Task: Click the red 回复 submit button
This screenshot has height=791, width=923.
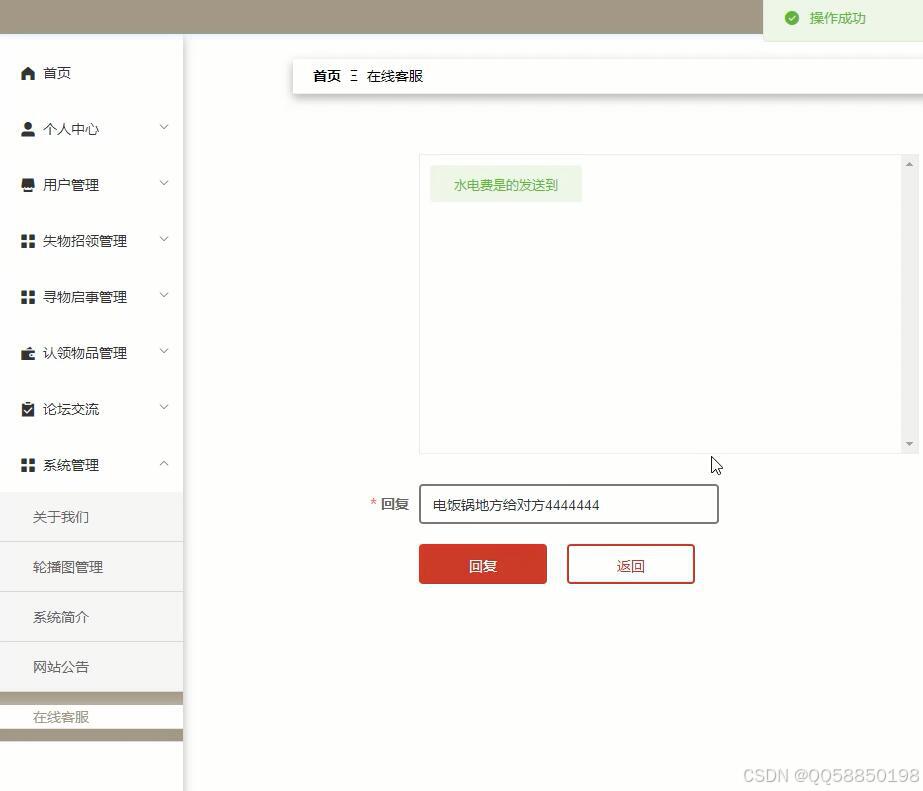Action: pyautogui.click(x=482, y=564)
